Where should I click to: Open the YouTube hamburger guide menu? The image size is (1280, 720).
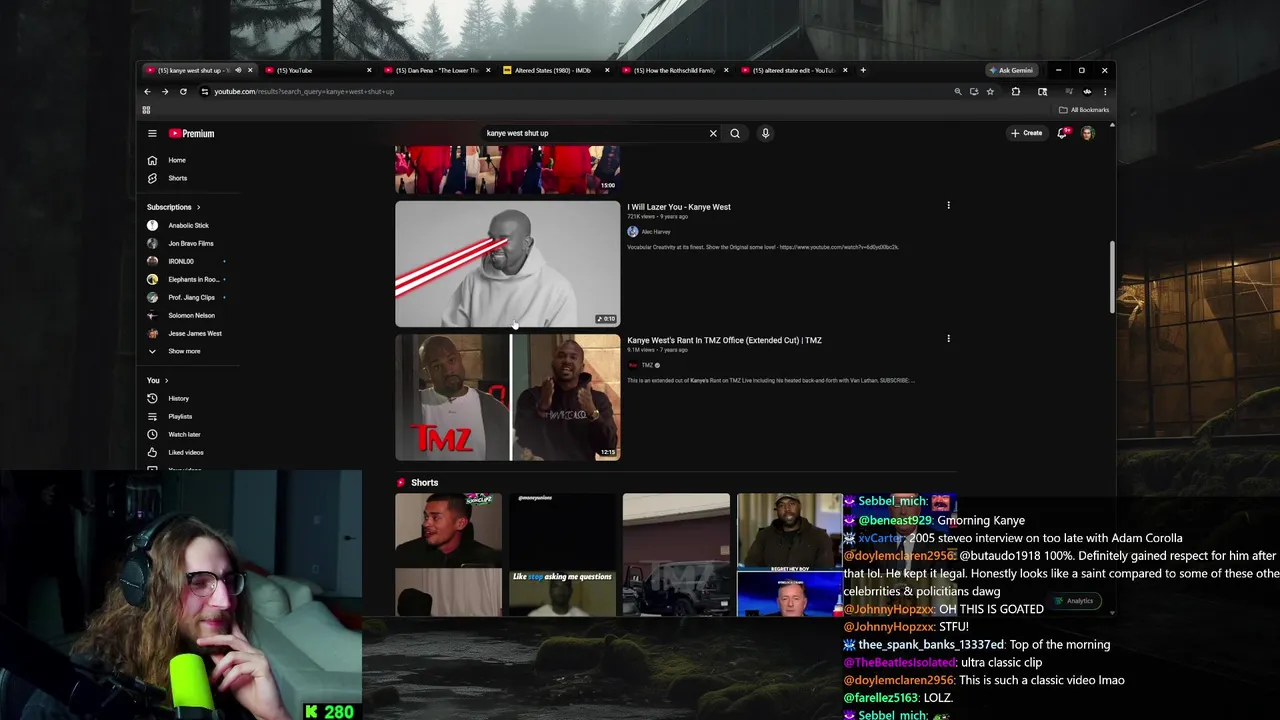[x=152, y=133]
